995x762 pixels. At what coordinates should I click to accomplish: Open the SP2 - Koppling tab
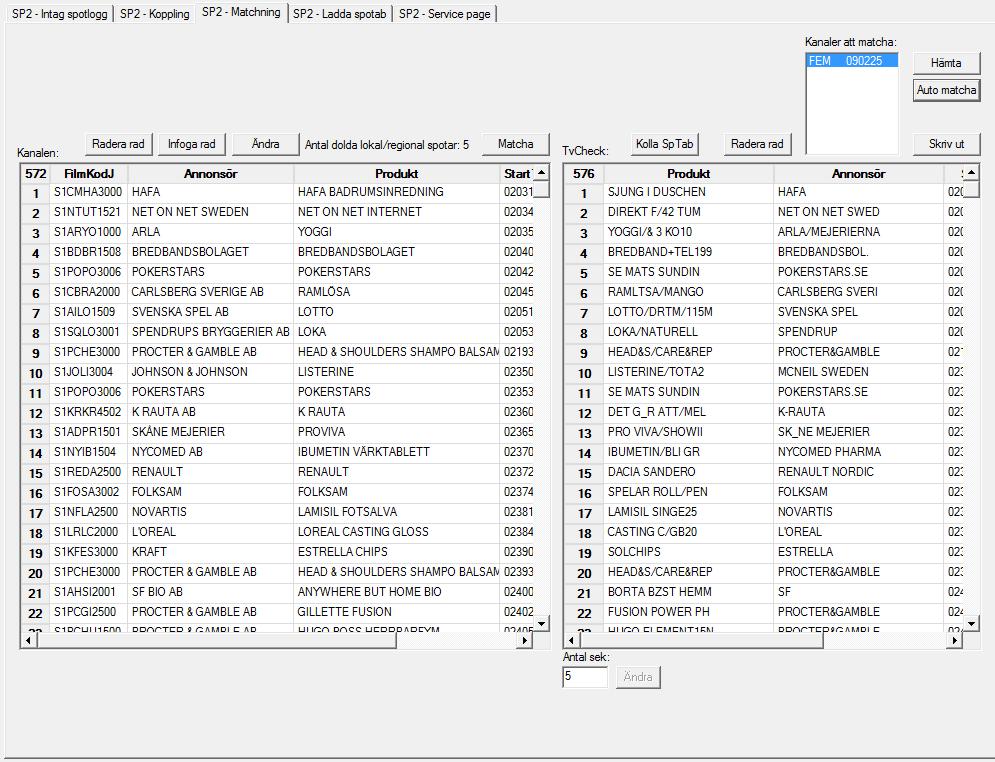(x=154, y=13)
